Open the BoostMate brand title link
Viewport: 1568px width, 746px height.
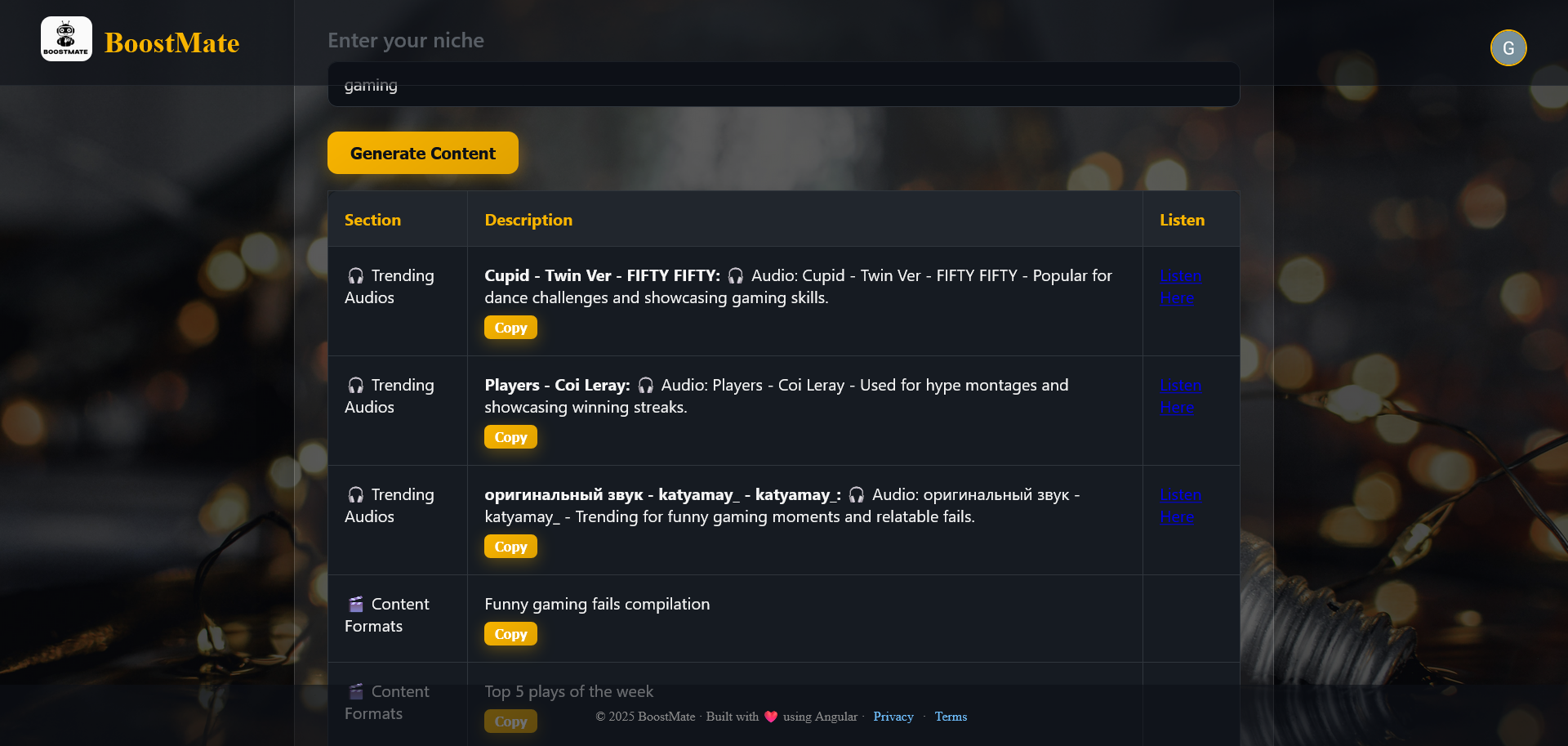point(171,42)
